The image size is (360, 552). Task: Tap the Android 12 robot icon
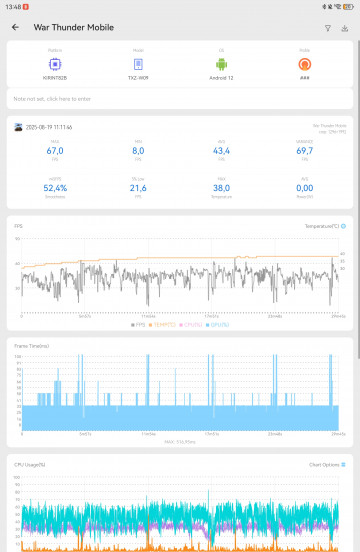point(221,64)
